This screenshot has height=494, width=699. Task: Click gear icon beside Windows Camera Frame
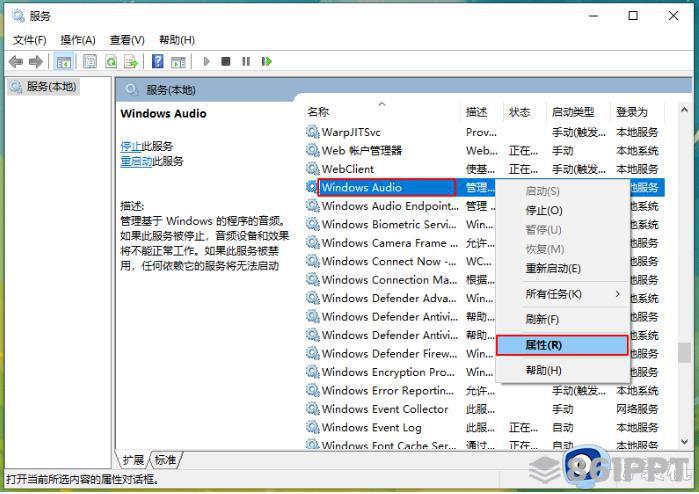click(312, 243)
